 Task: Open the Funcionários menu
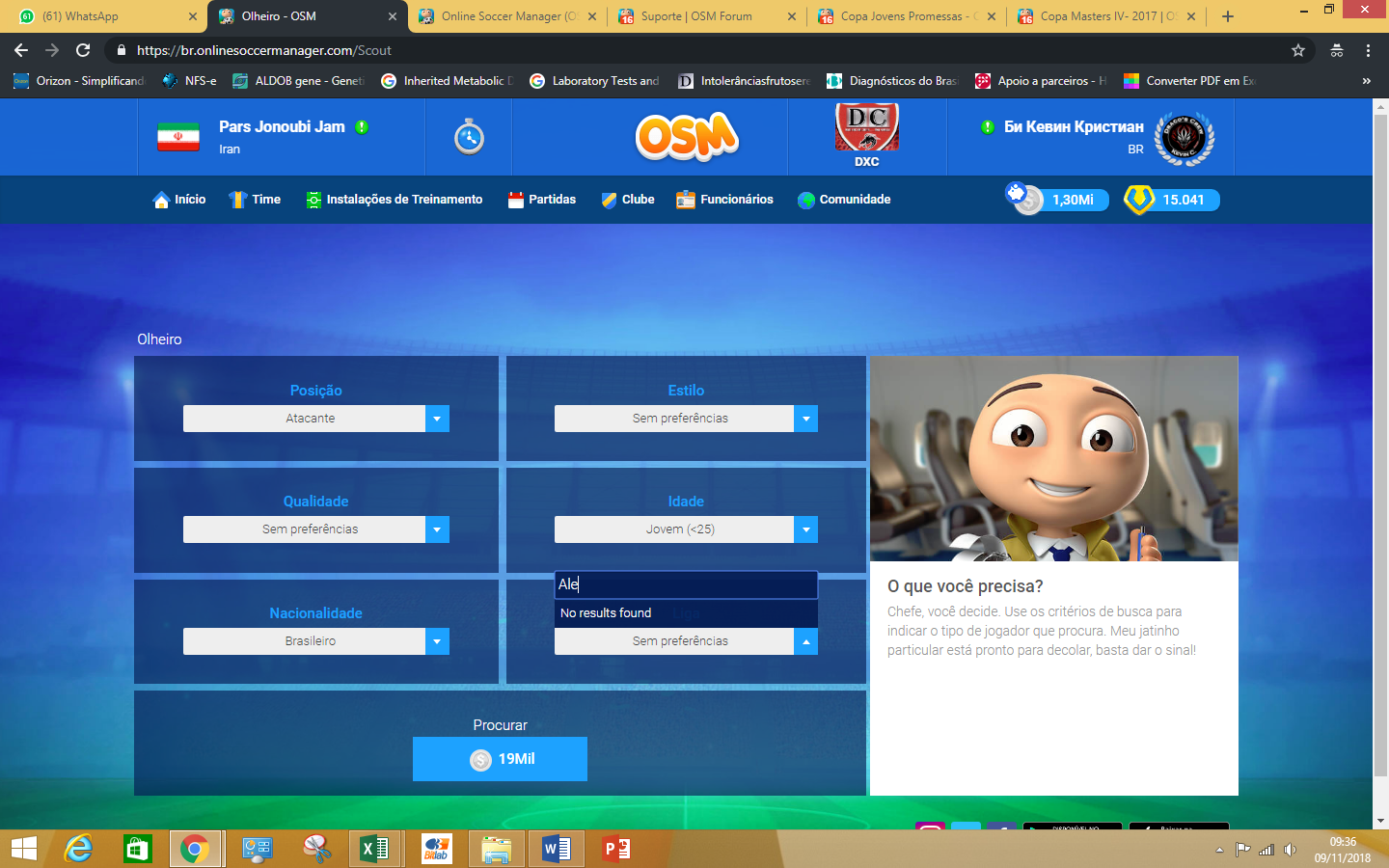pos(724,200)
